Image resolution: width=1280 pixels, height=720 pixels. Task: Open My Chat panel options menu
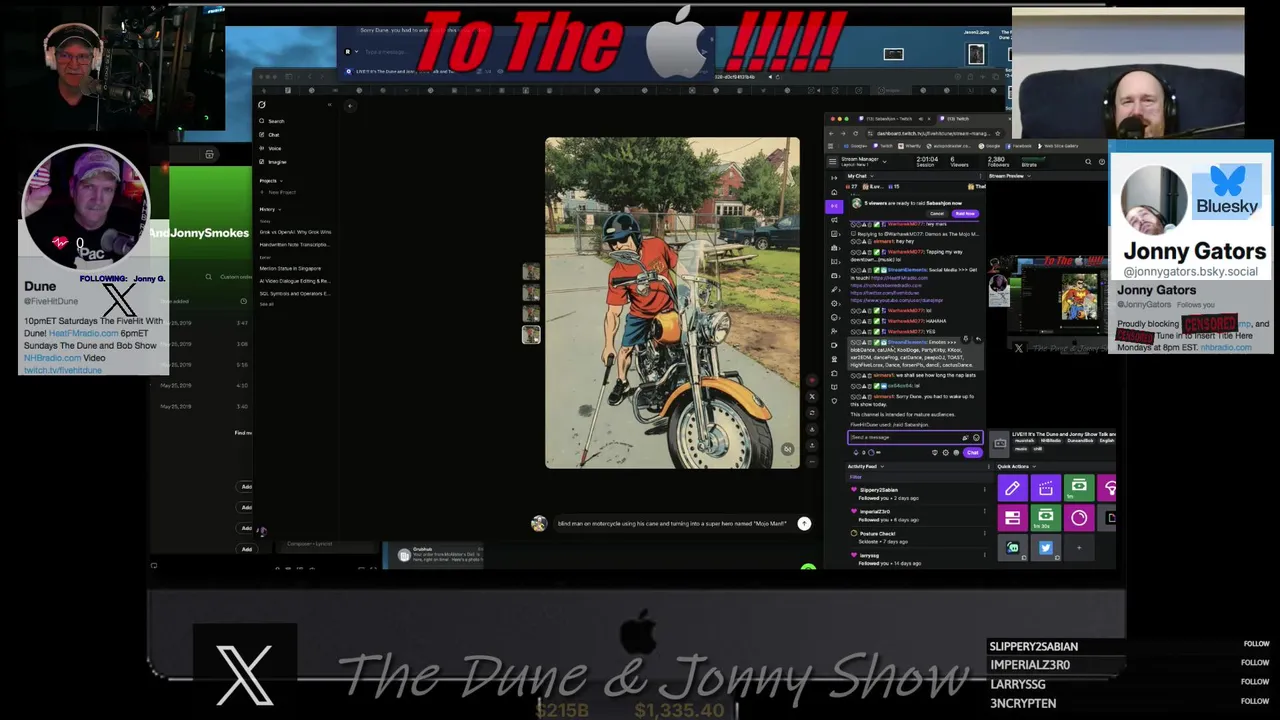pyautogui.click(x=980, y=176)
